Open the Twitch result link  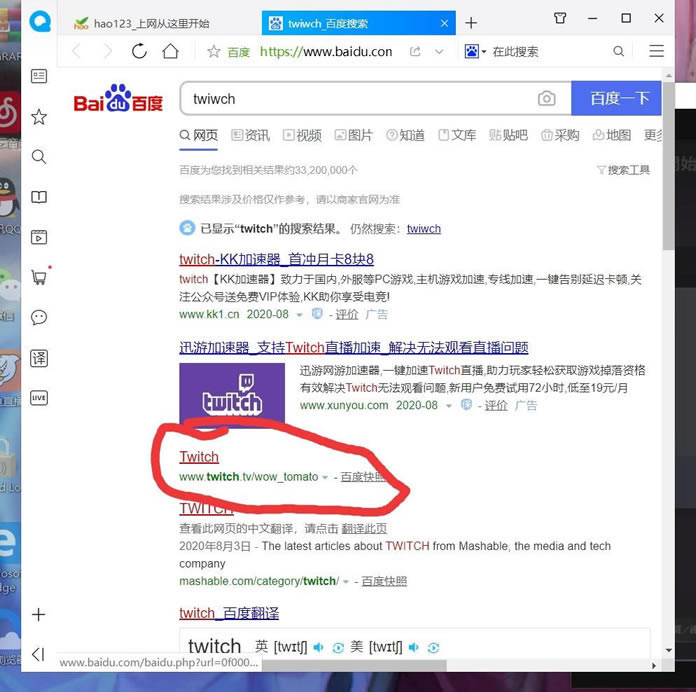coord(199,457)
